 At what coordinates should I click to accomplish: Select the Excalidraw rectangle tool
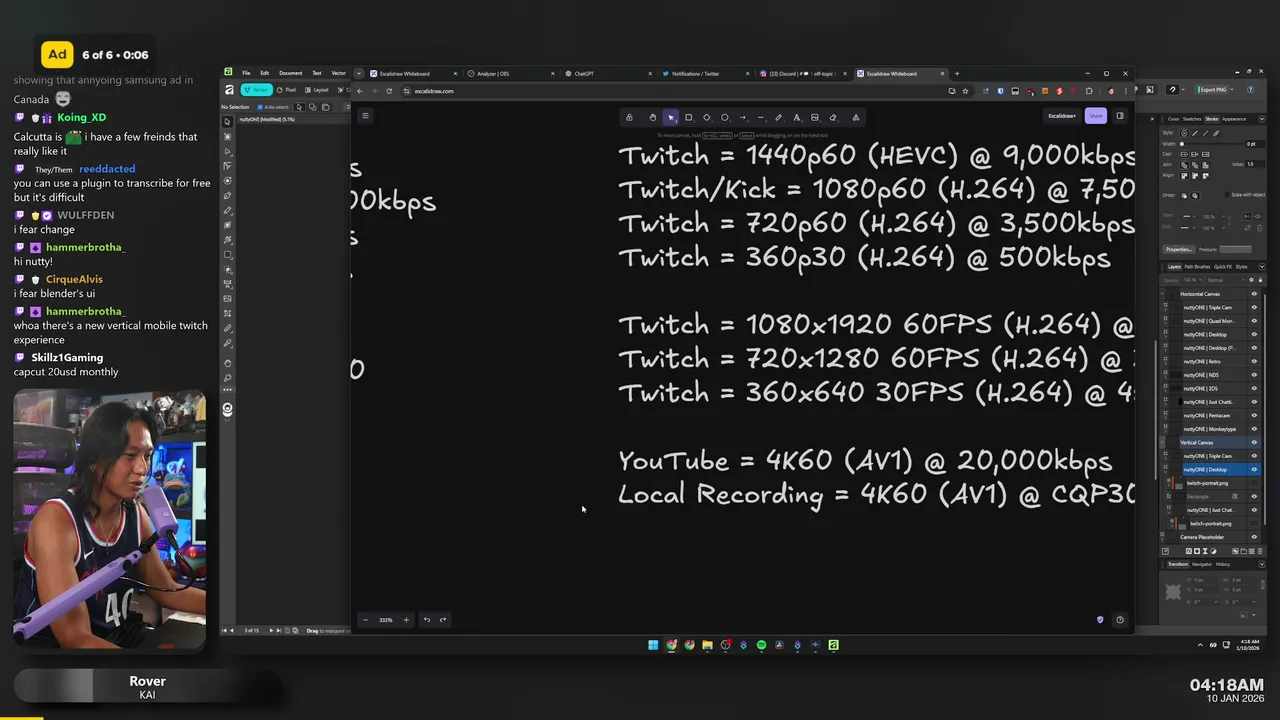tap(688, 117)
